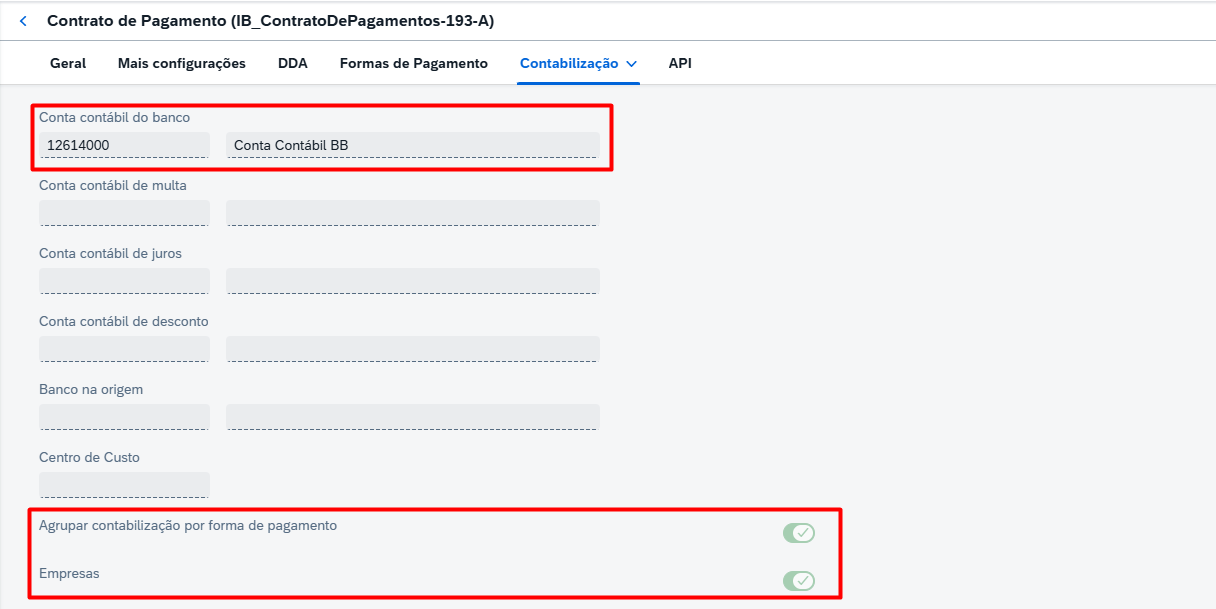Viewport: 1216px width, 609px height.
Task: Click the Conta contábil de desconto description field
Action: (413, 349)
